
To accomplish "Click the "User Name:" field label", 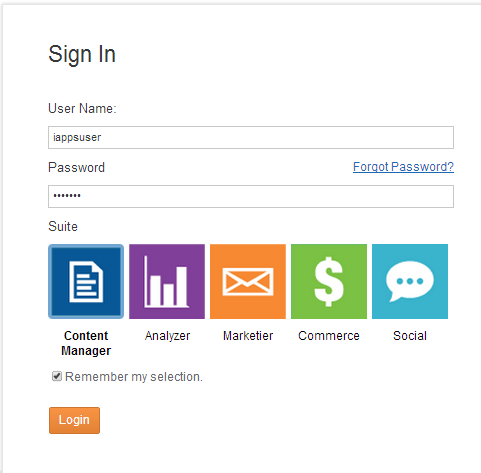I will [82, 108].
